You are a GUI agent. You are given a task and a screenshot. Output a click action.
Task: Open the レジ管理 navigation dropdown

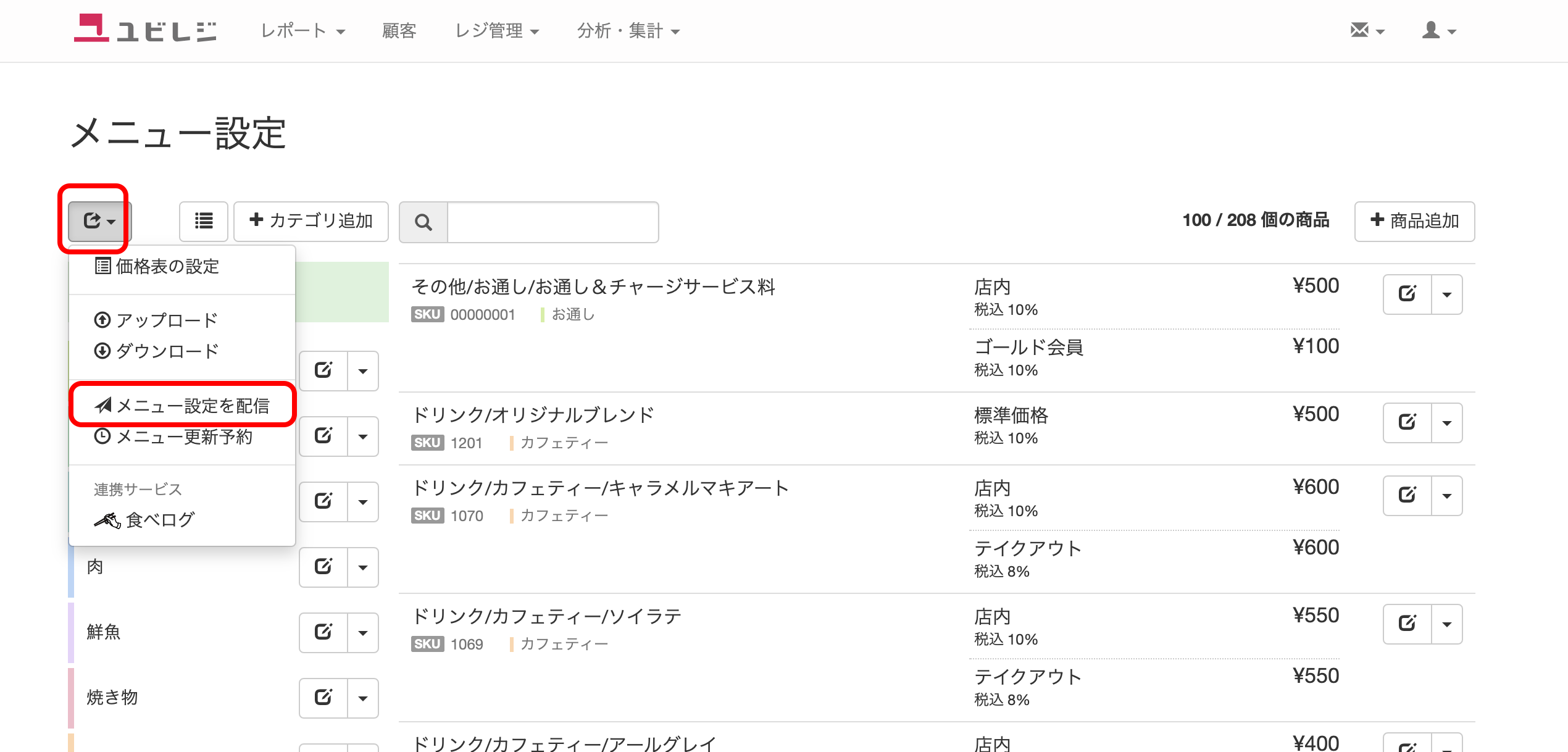pyautogui.click(x=497, y=31)
